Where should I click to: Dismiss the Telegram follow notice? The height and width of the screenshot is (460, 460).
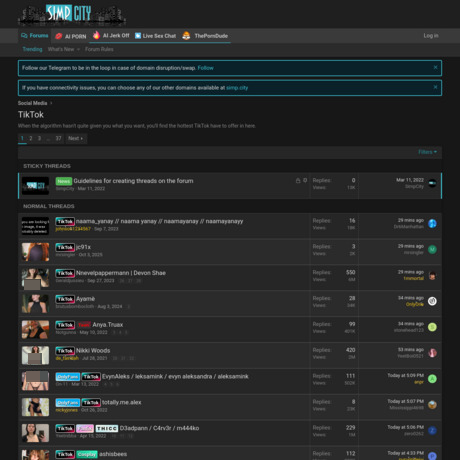pyautogui.click(x=435, y=67)
